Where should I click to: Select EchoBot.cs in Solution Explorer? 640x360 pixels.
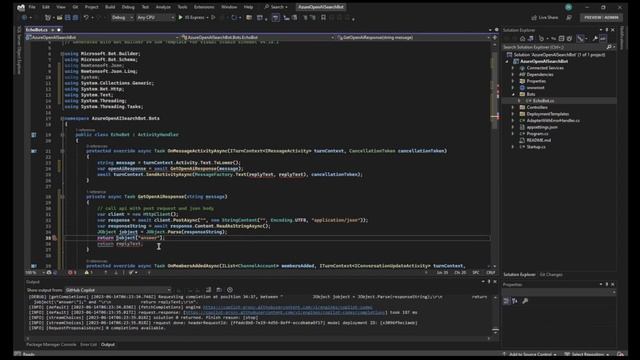[x=543, y=101]
